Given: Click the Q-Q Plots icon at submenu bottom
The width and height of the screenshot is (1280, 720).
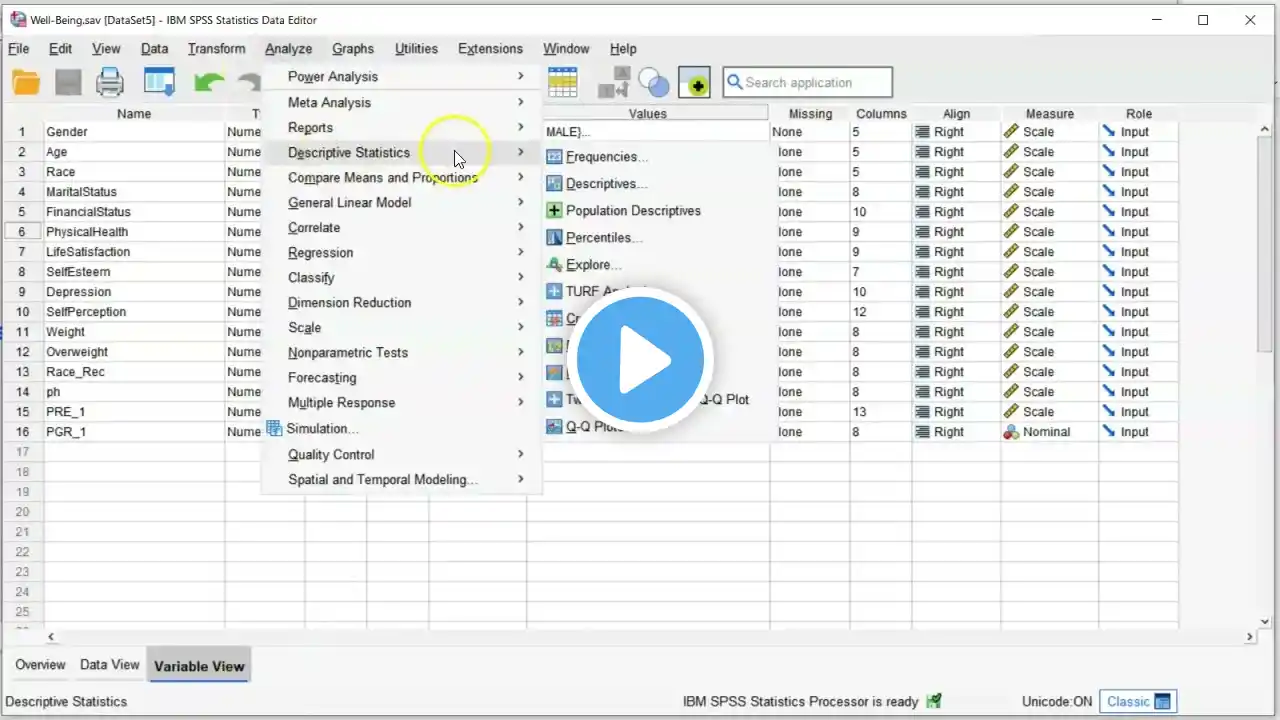Looking at the screenshot, I should [x=554, y=427].
